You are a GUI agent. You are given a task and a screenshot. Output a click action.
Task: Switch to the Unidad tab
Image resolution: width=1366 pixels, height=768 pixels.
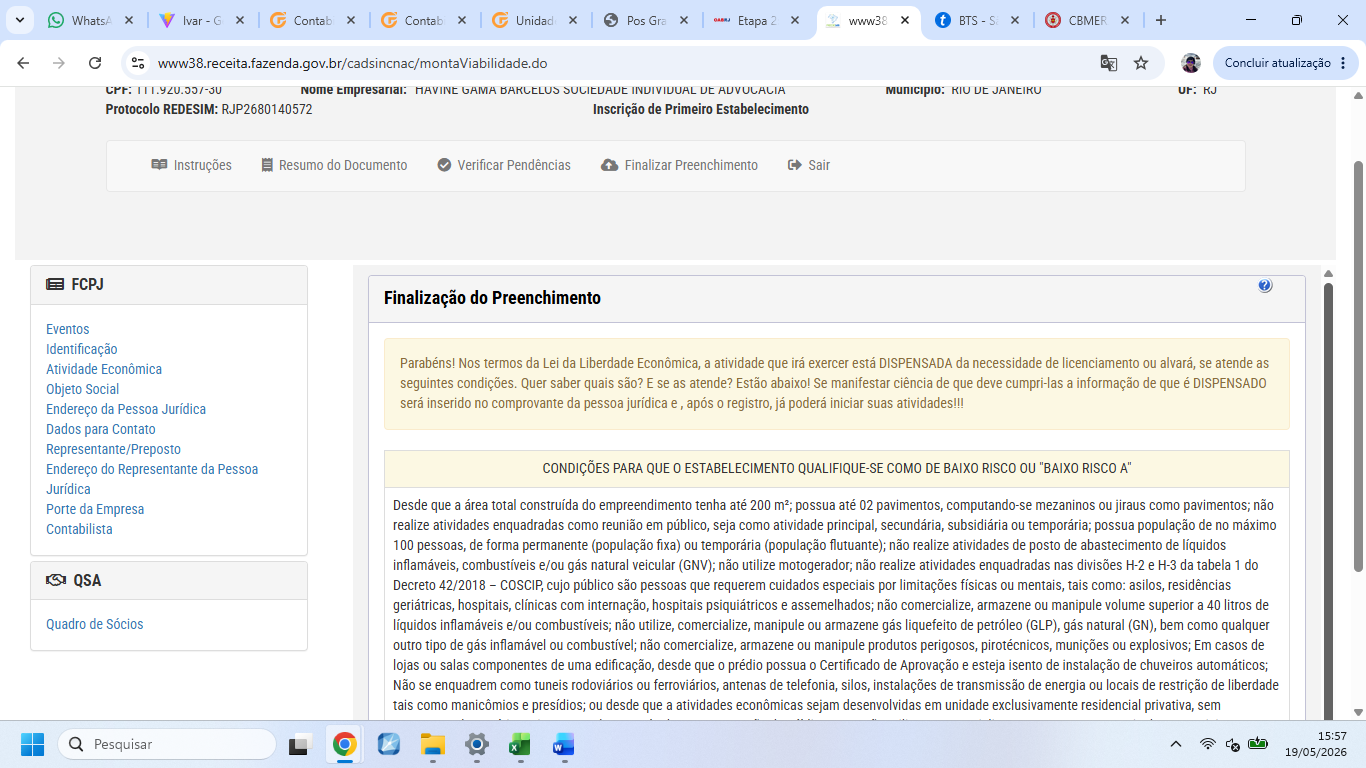[x=535, y=20]
